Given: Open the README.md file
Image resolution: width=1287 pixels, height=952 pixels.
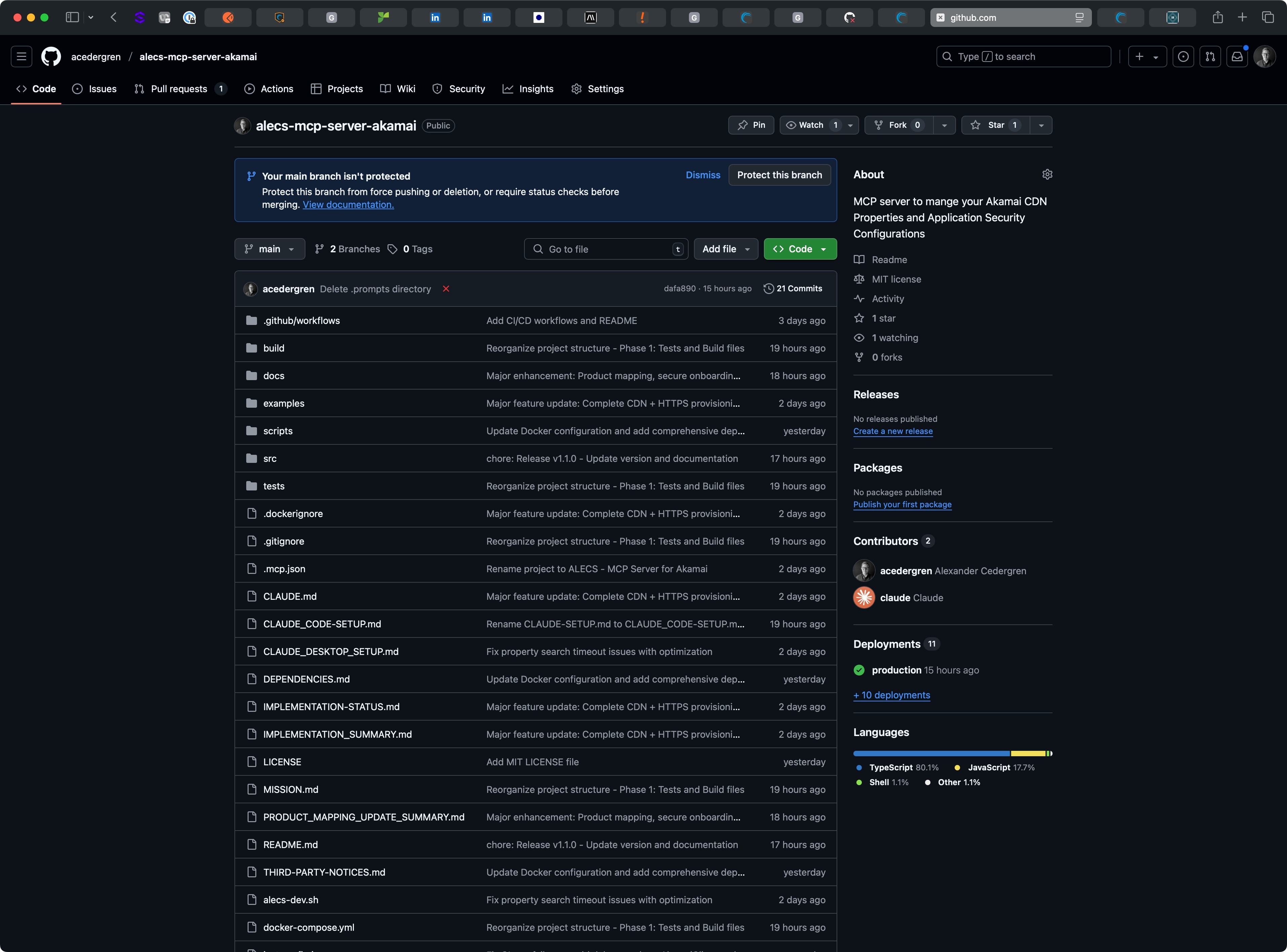Looking at the screenshot, I should tap(290, 845).
